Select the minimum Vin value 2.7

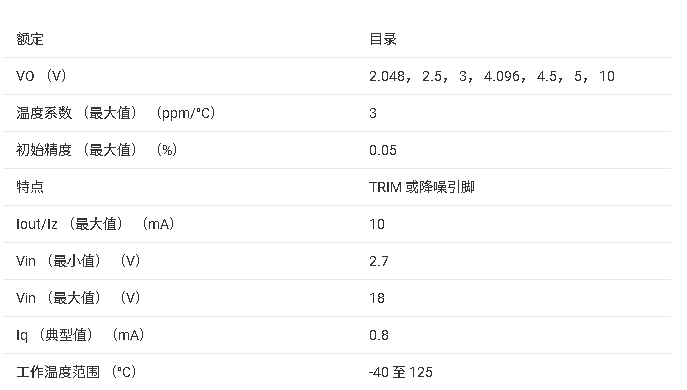pos(379,261)
